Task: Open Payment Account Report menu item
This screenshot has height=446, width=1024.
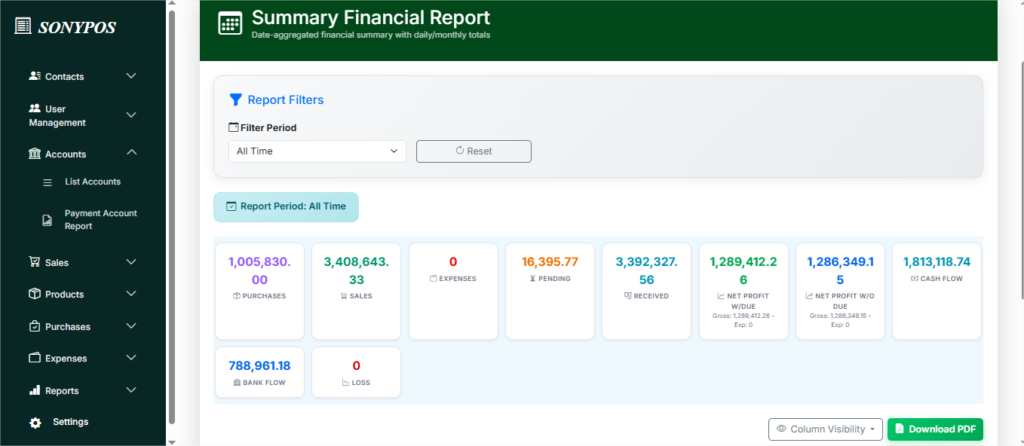Action: coord(100,220)
